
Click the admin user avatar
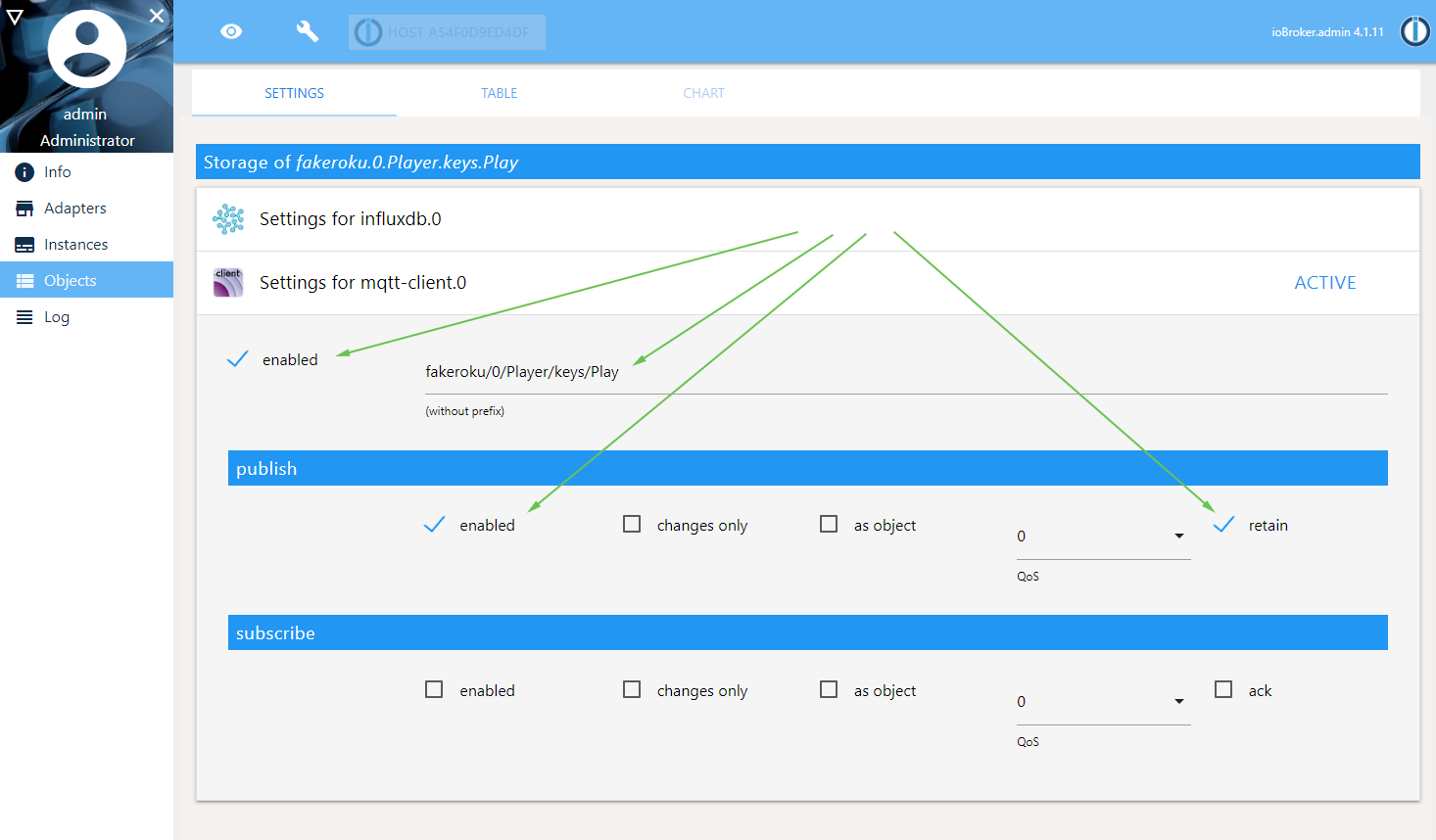coord(87,49)
